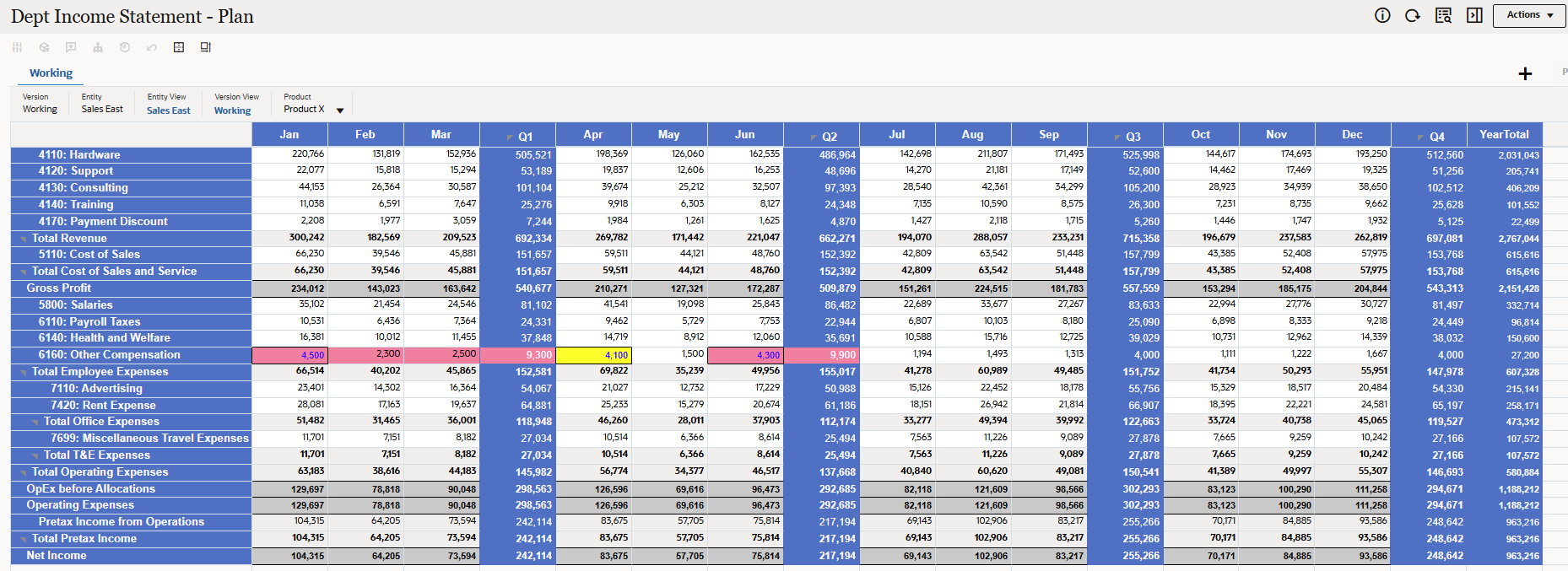Viewport: 1568px width, 571px height.
Task: Open the data validation search icon
Action: point(1443,15)
